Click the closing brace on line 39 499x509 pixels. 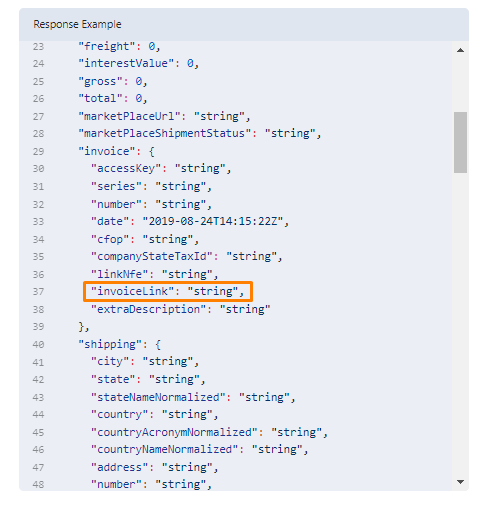pos(81,327)
